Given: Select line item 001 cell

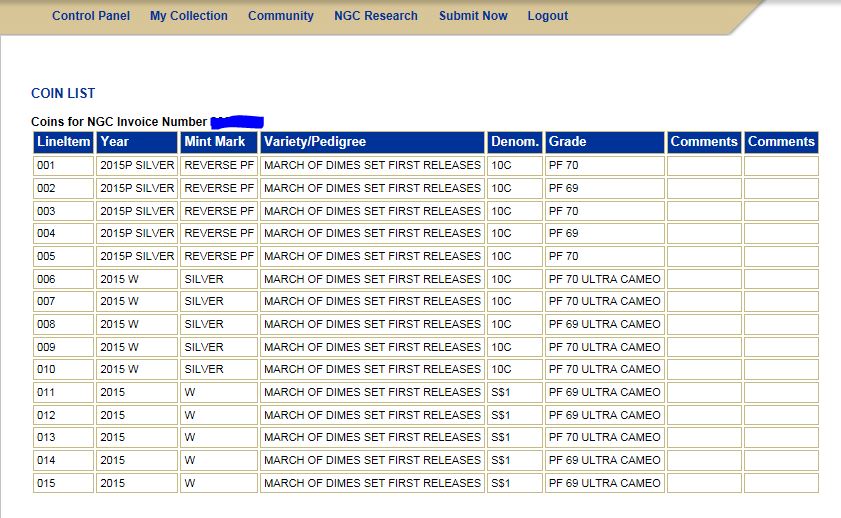Looking at the screenshot, I should click(63, 165).
